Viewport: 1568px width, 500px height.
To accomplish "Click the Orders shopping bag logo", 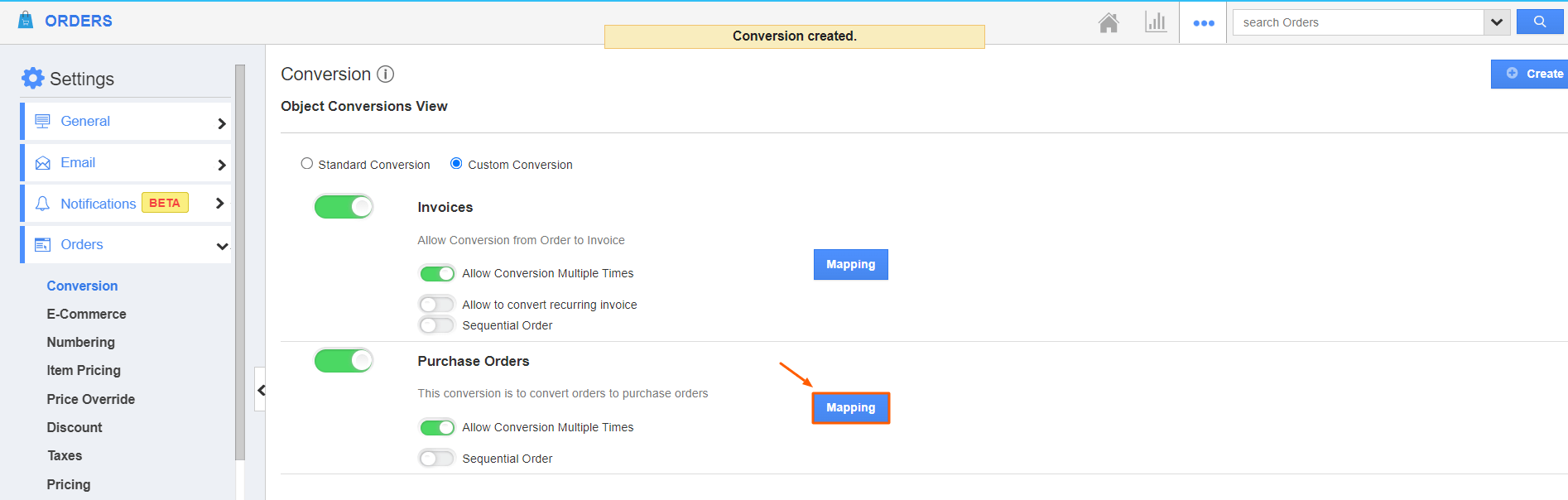I will point(26,21).
